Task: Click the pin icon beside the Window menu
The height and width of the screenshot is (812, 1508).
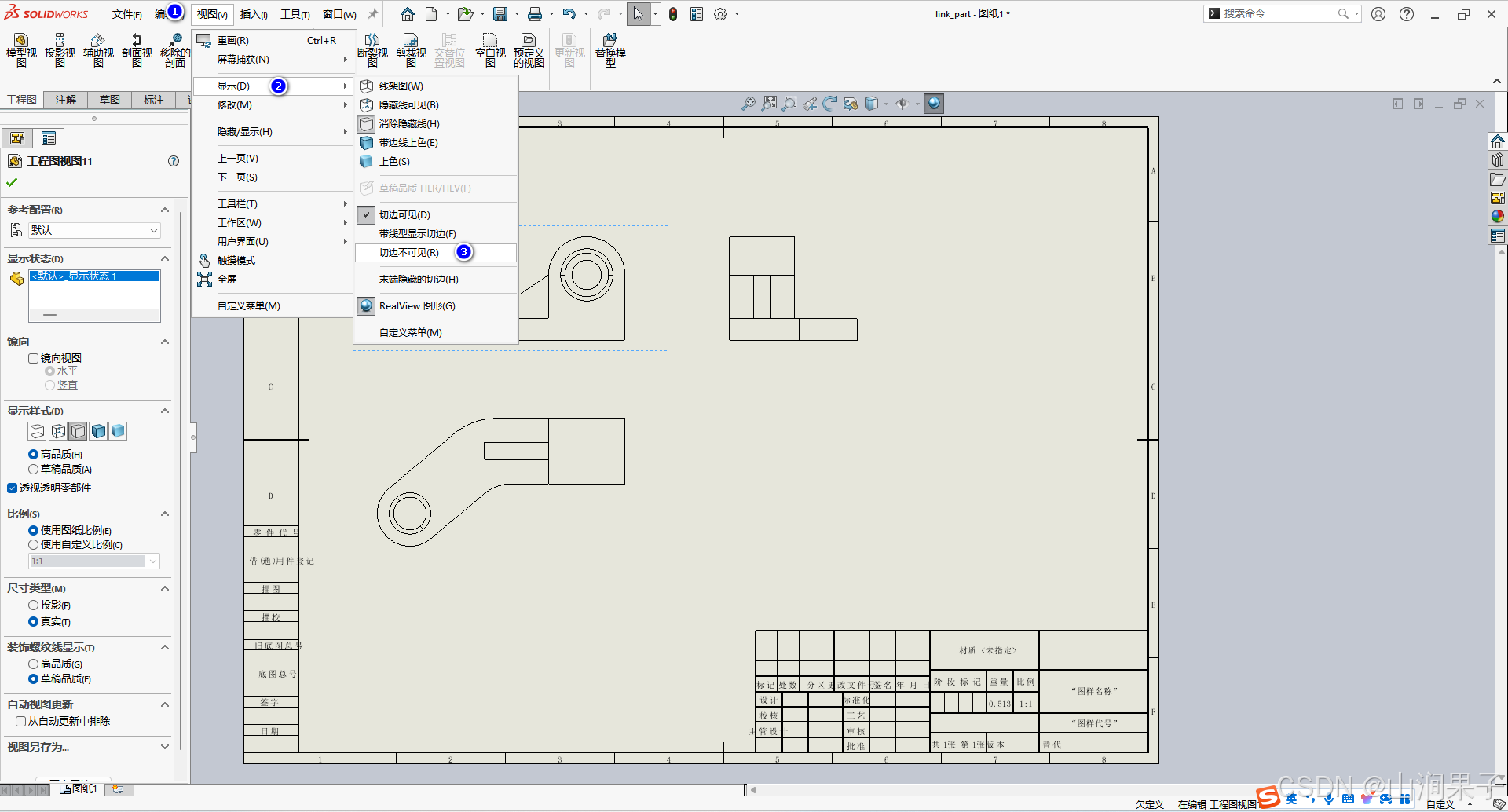Action: (x=373, y=14)
